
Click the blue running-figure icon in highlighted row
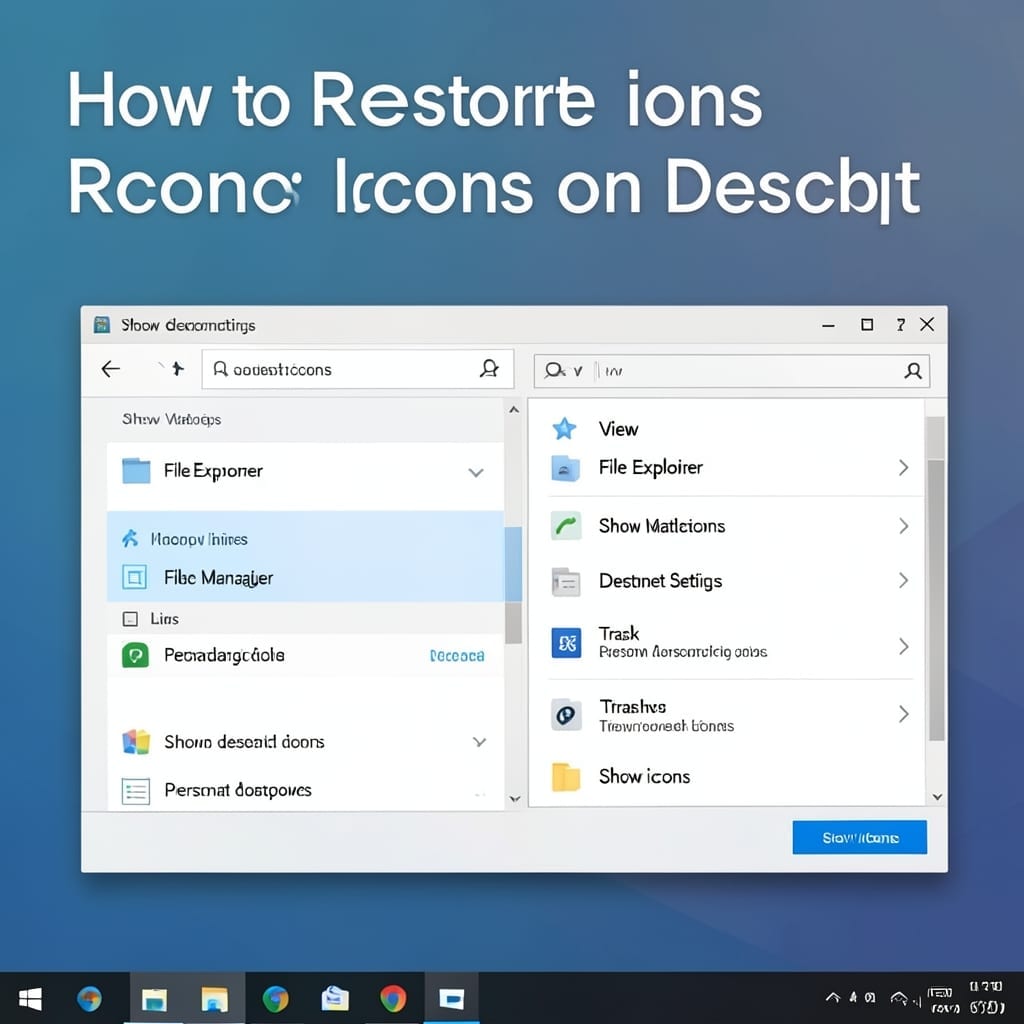click(x=130, y=538)
